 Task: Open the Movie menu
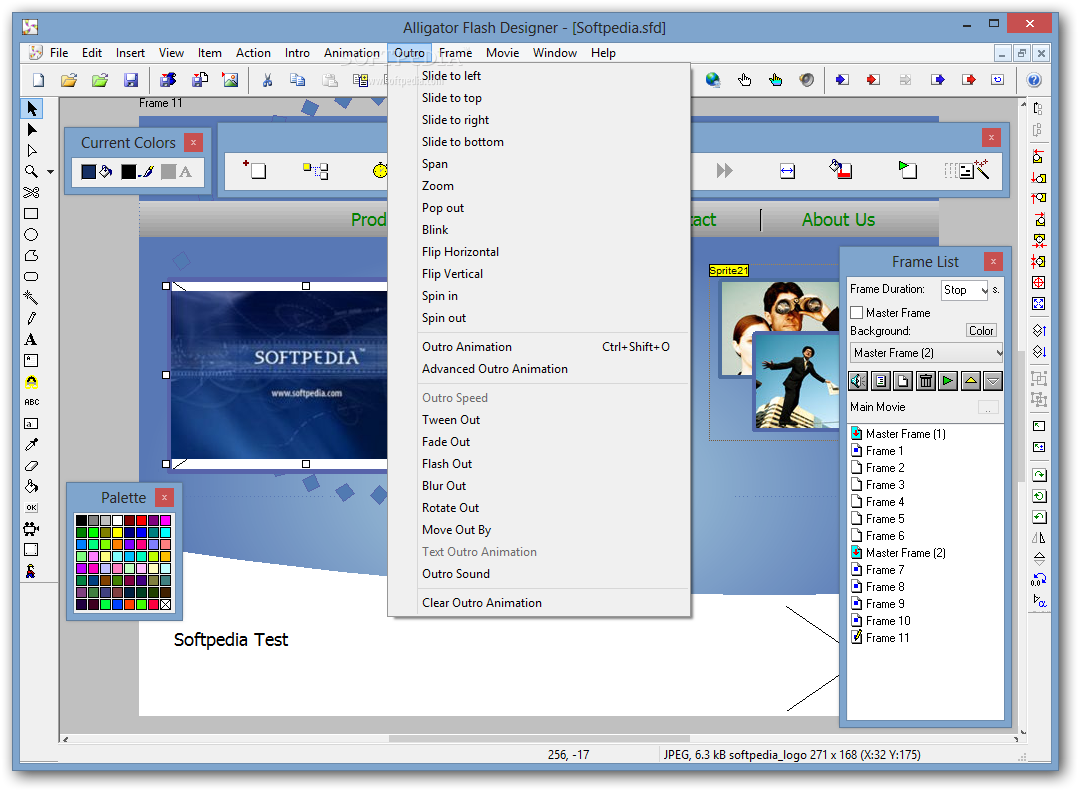click(502, 53)
